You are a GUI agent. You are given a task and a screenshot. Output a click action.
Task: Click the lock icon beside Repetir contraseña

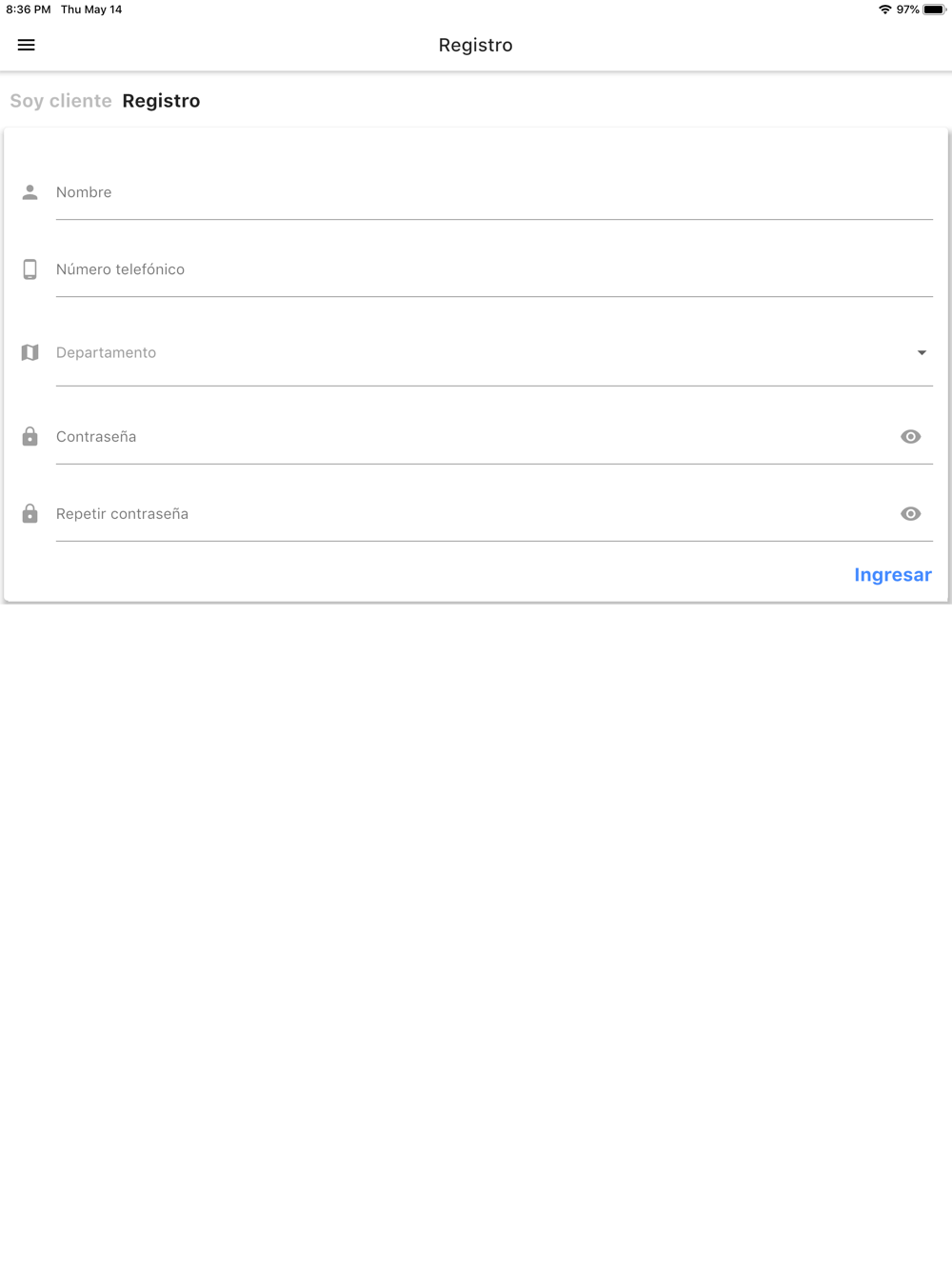click(30, 513)
